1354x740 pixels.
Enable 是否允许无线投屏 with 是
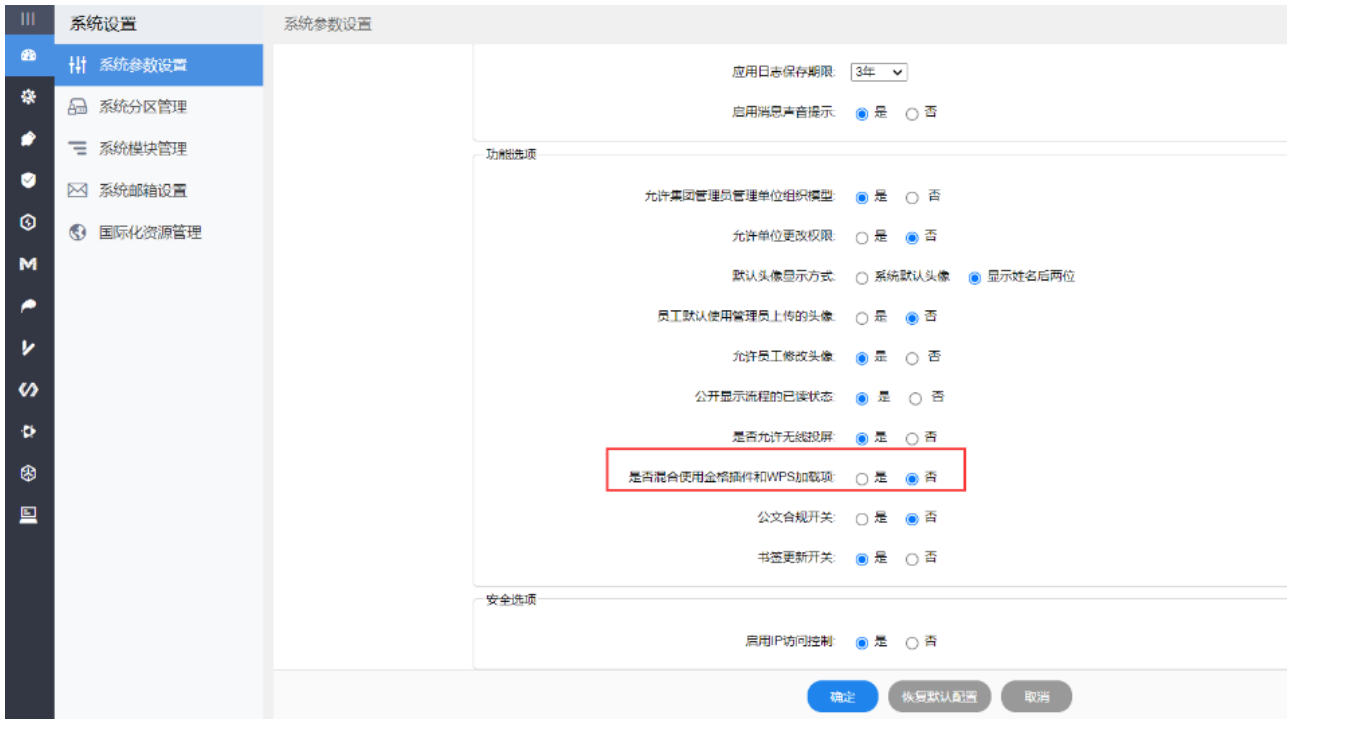(862, 438)
